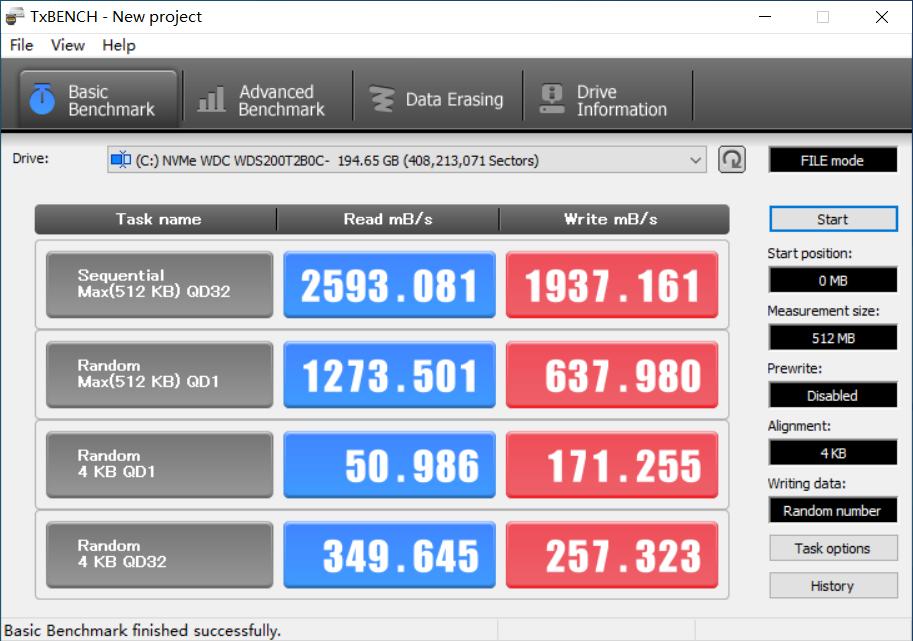913x641 pixels.
Task: Open Task options
Action: pos(832,548)
